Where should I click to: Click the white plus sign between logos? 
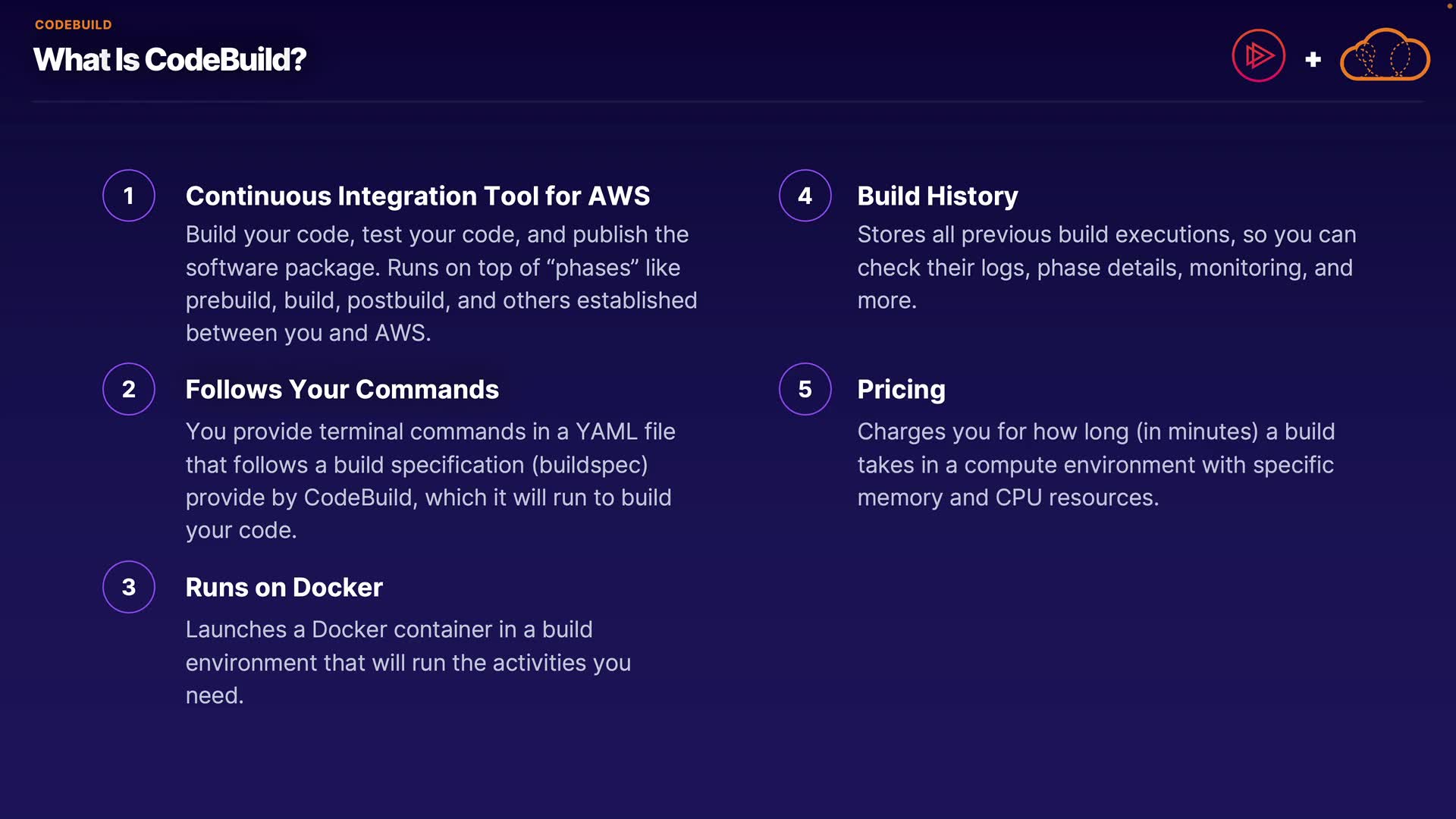point(1313,59)
